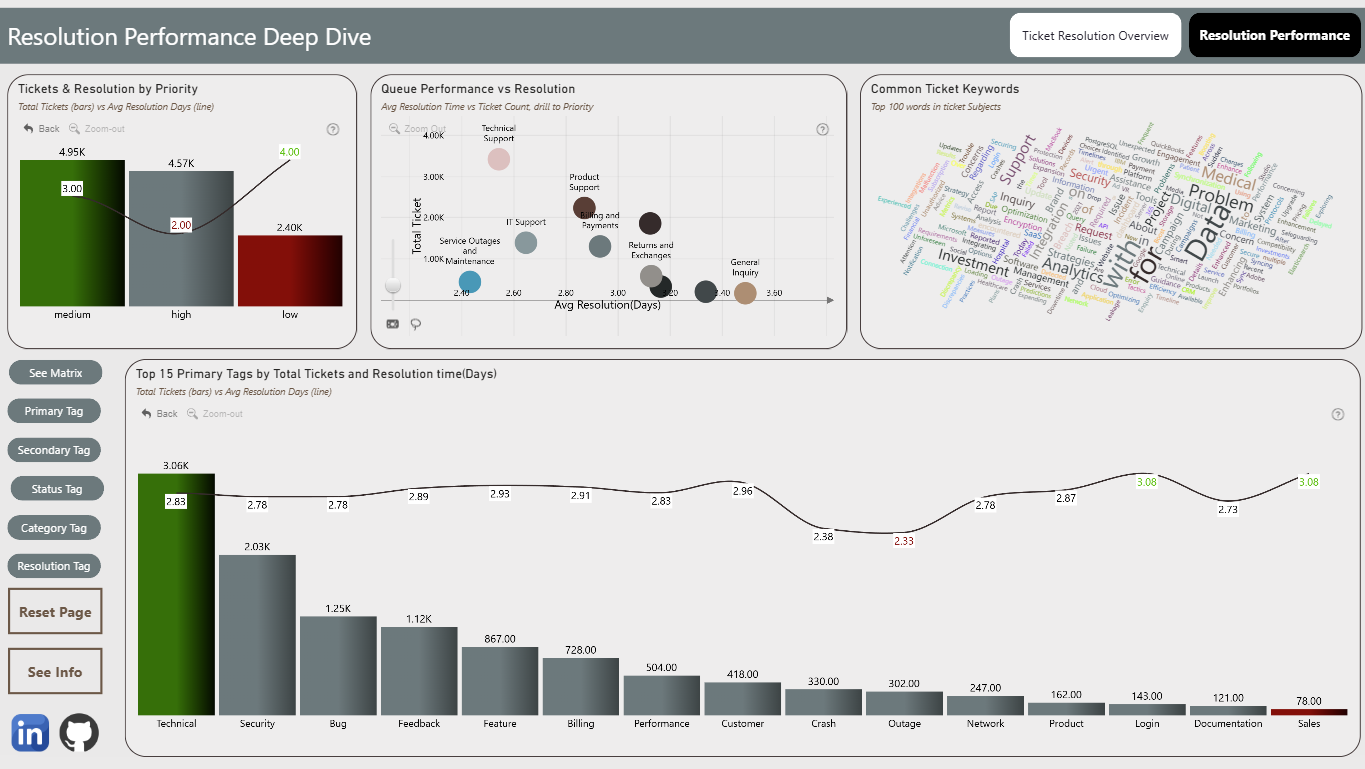The image size is (1365, 769).
Task: Open the LinkedIn profile icon
Action: 31,733
